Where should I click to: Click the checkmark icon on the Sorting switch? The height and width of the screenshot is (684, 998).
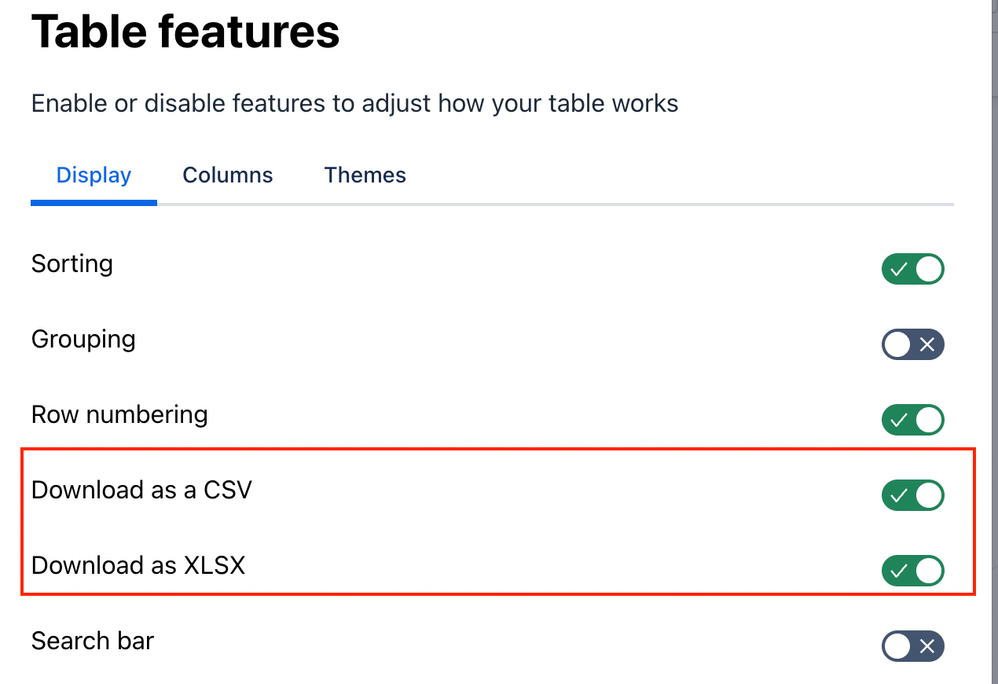pos(899,269)
